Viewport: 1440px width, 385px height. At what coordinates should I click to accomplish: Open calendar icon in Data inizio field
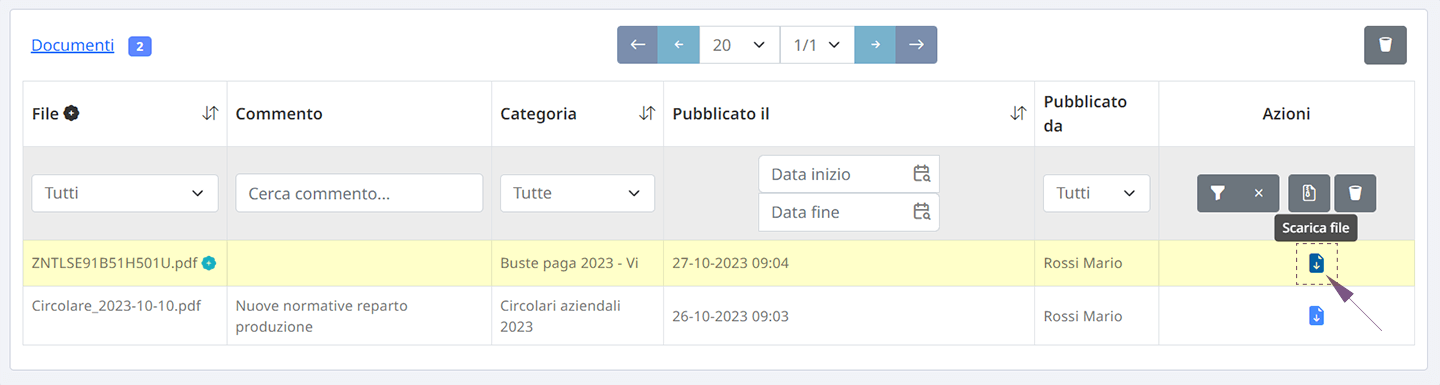tap(922, 174)
